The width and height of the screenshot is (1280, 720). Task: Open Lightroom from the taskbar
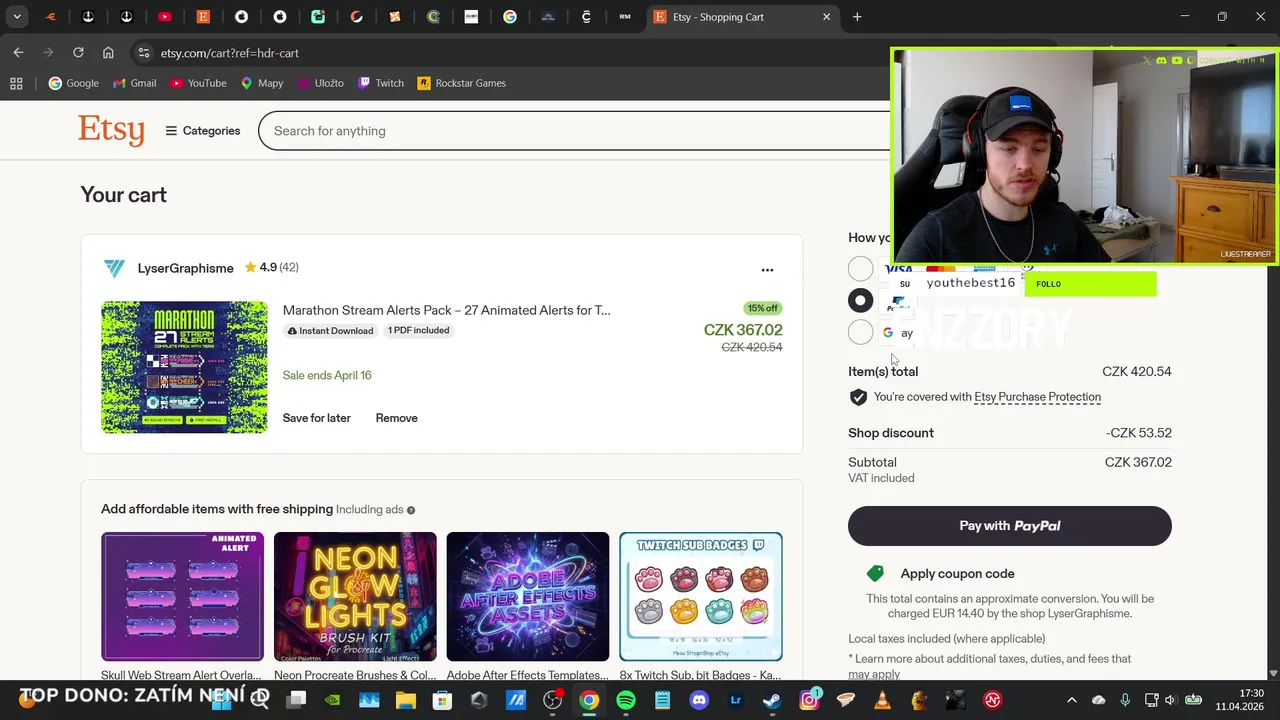(736, 700)
